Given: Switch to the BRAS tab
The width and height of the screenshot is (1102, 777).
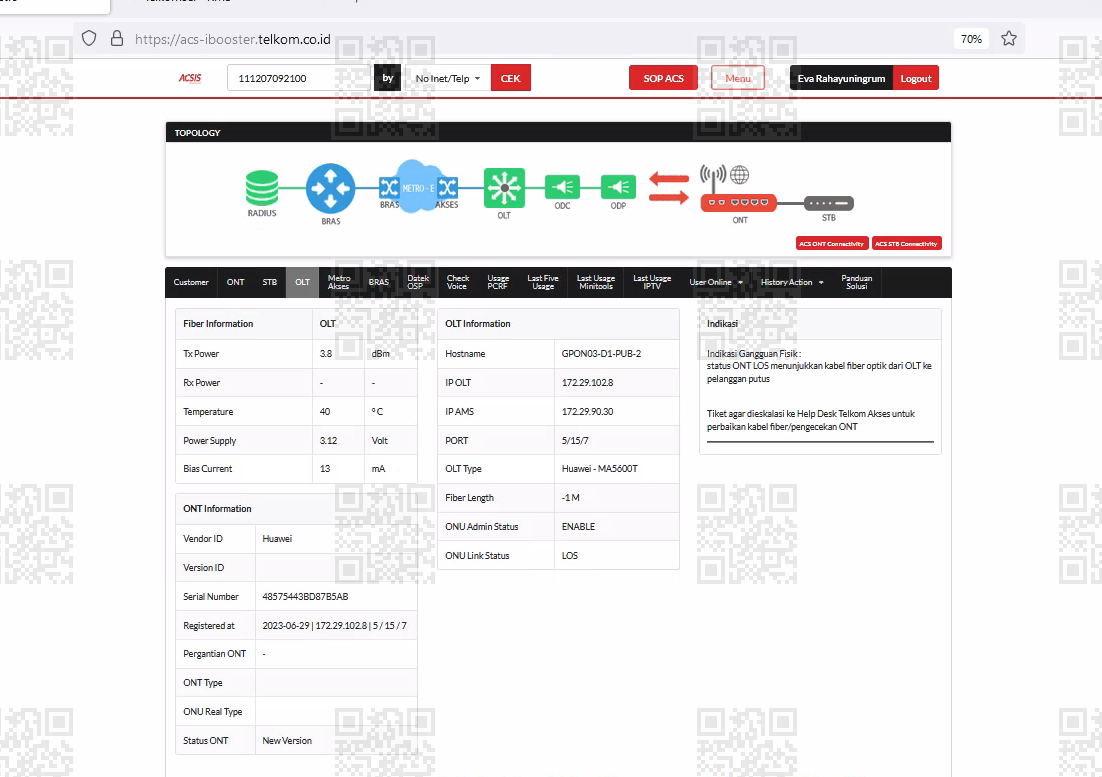Looking at the screenshot, I should pos(379,282).
